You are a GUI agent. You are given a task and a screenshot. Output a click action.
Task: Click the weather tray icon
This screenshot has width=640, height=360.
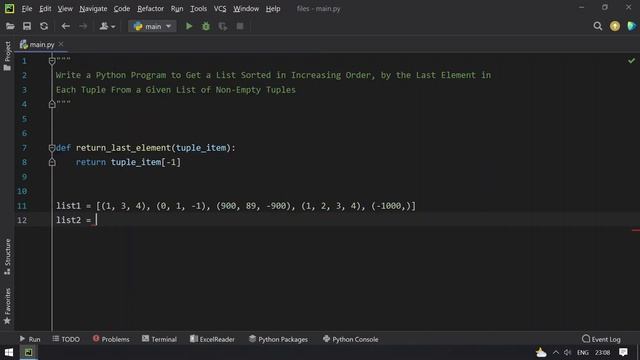(541, 352)
